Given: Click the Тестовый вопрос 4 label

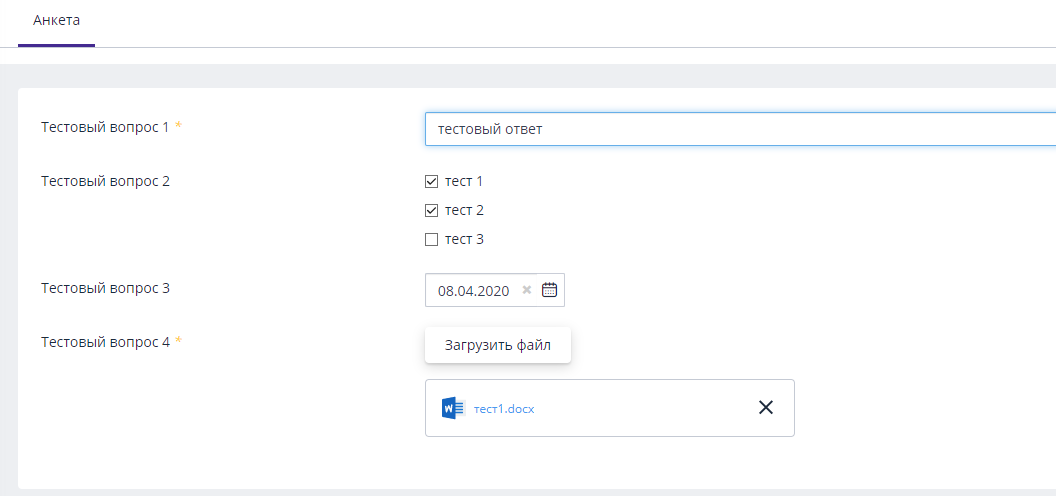Looking at the screenshot, I should 105,342.
